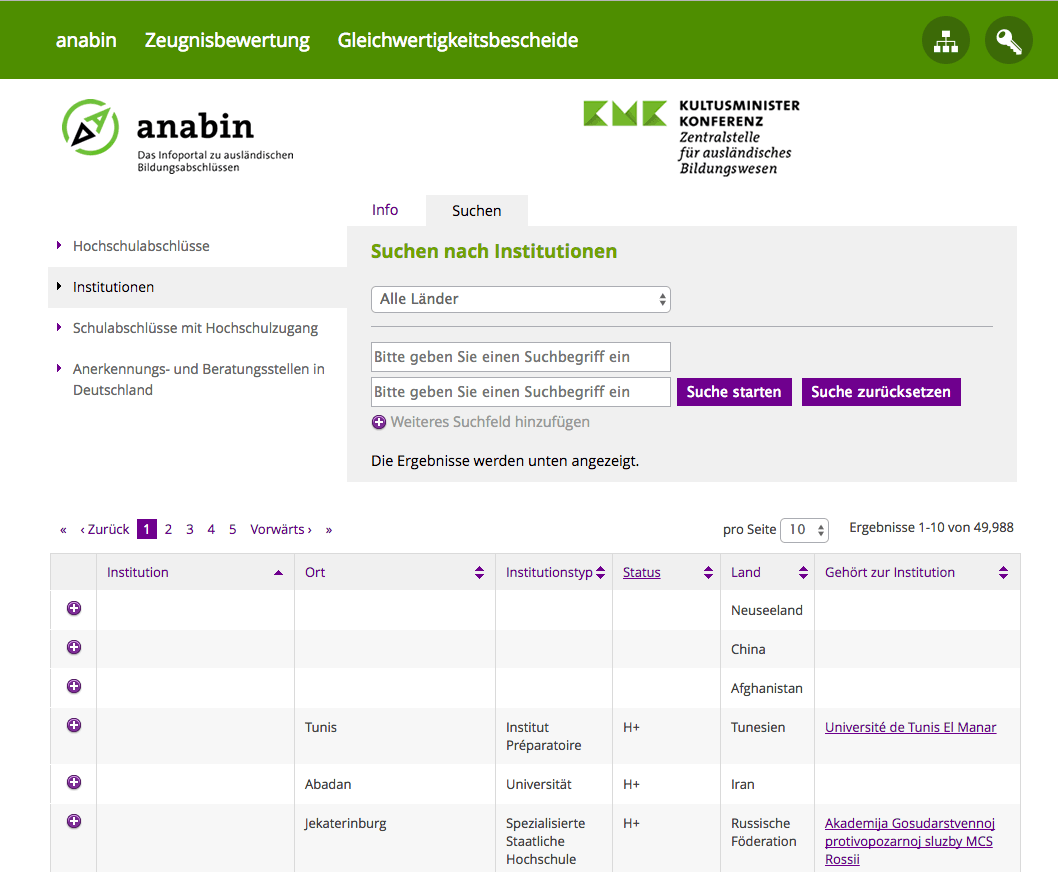Click the sort arrows on the Institutionstyp column

599,571
